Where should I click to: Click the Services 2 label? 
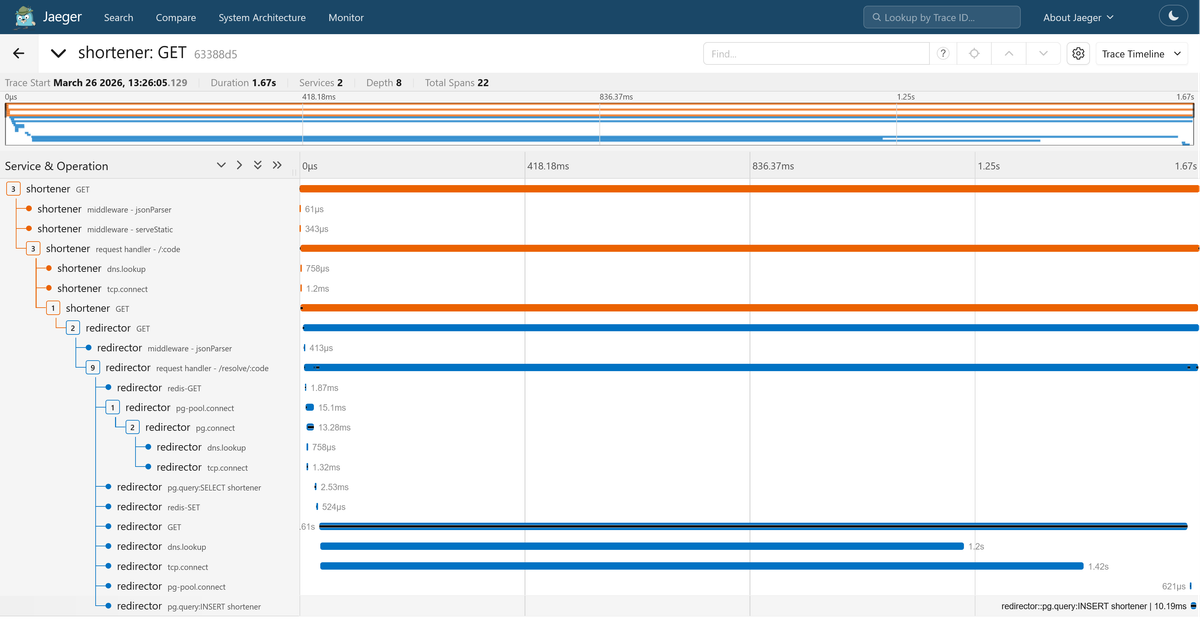point(321,83)
